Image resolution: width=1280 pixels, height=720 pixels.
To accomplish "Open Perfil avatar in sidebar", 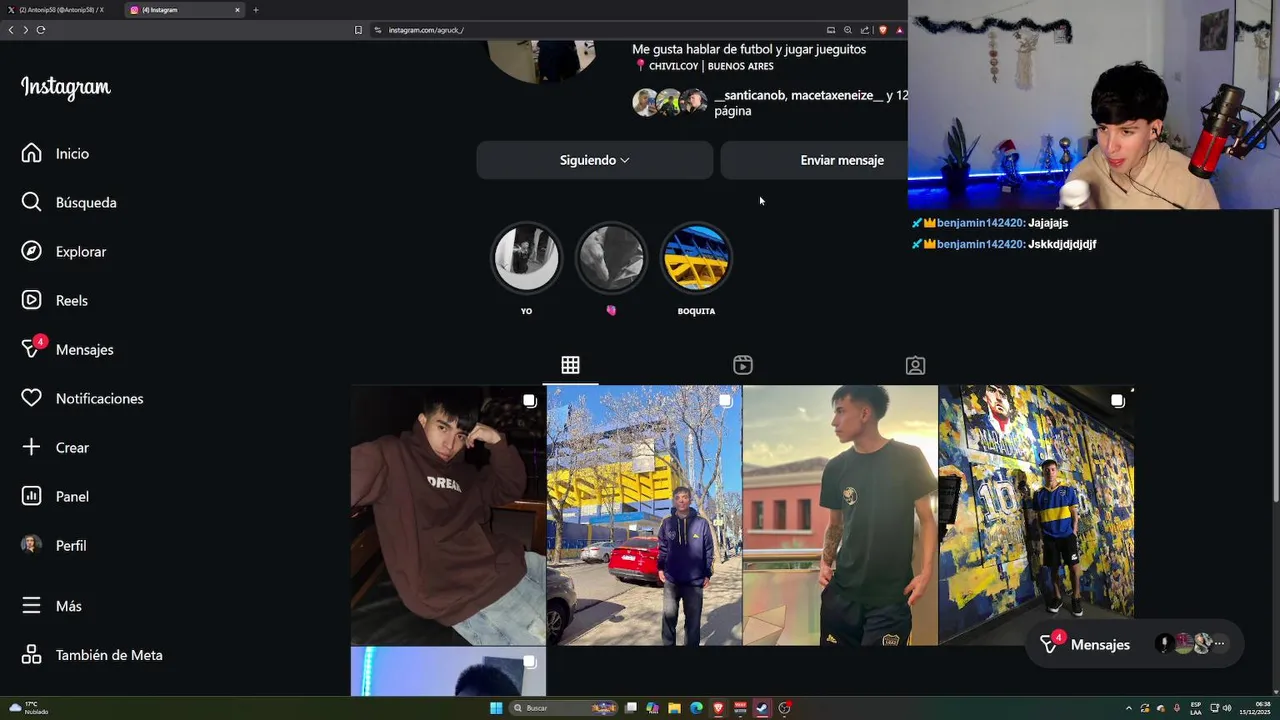I will [32, 545].
